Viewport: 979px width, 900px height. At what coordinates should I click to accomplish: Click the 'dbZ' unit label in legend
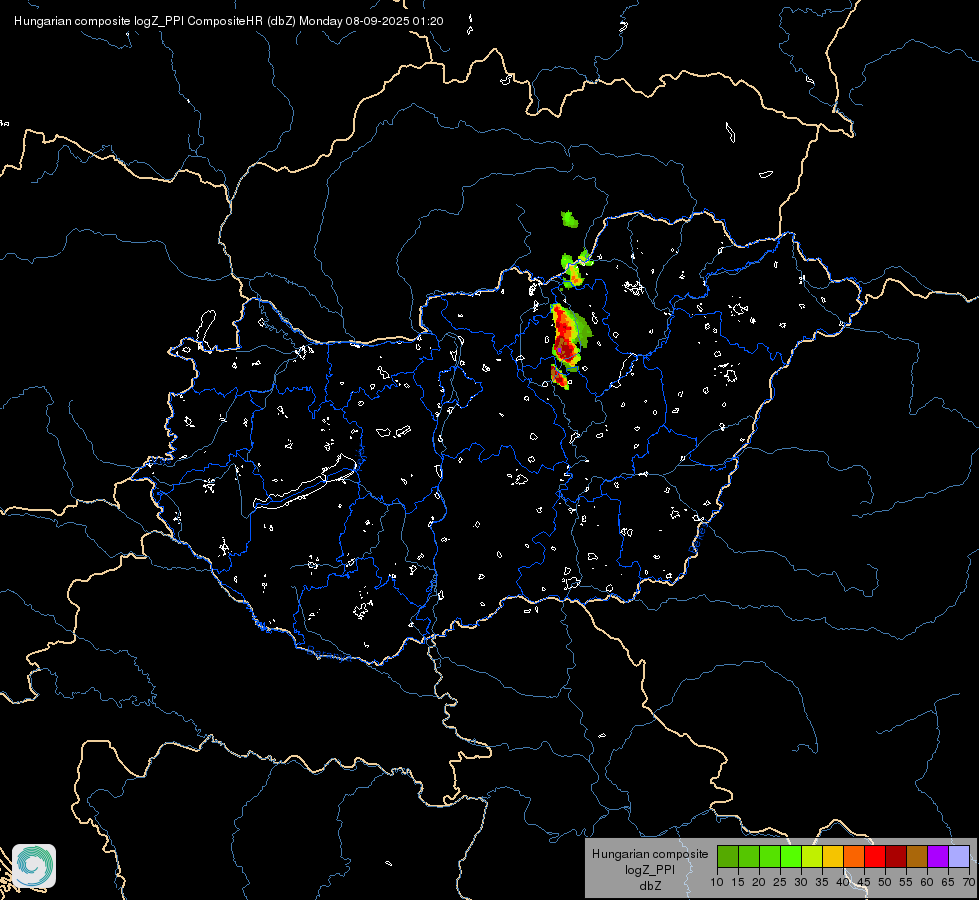[650, 886]
